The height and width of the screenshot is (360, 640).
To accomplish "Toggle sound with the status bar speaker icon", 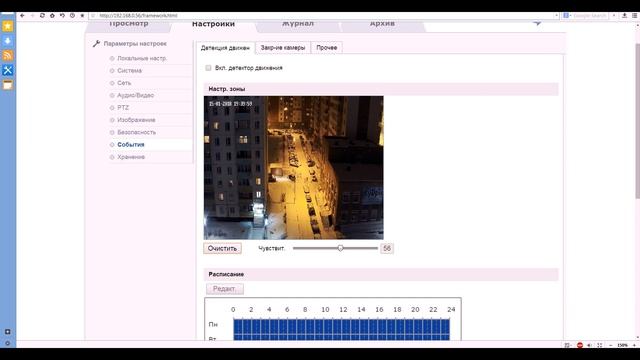I will click(589, 345).
